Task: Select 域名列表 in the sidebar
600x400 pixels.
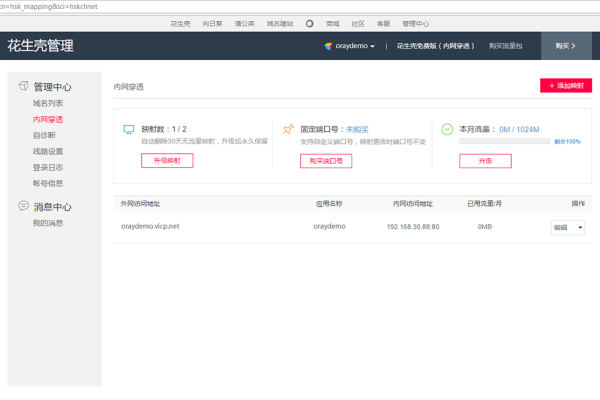Action: pyautogui.click(x=48, y=103)
